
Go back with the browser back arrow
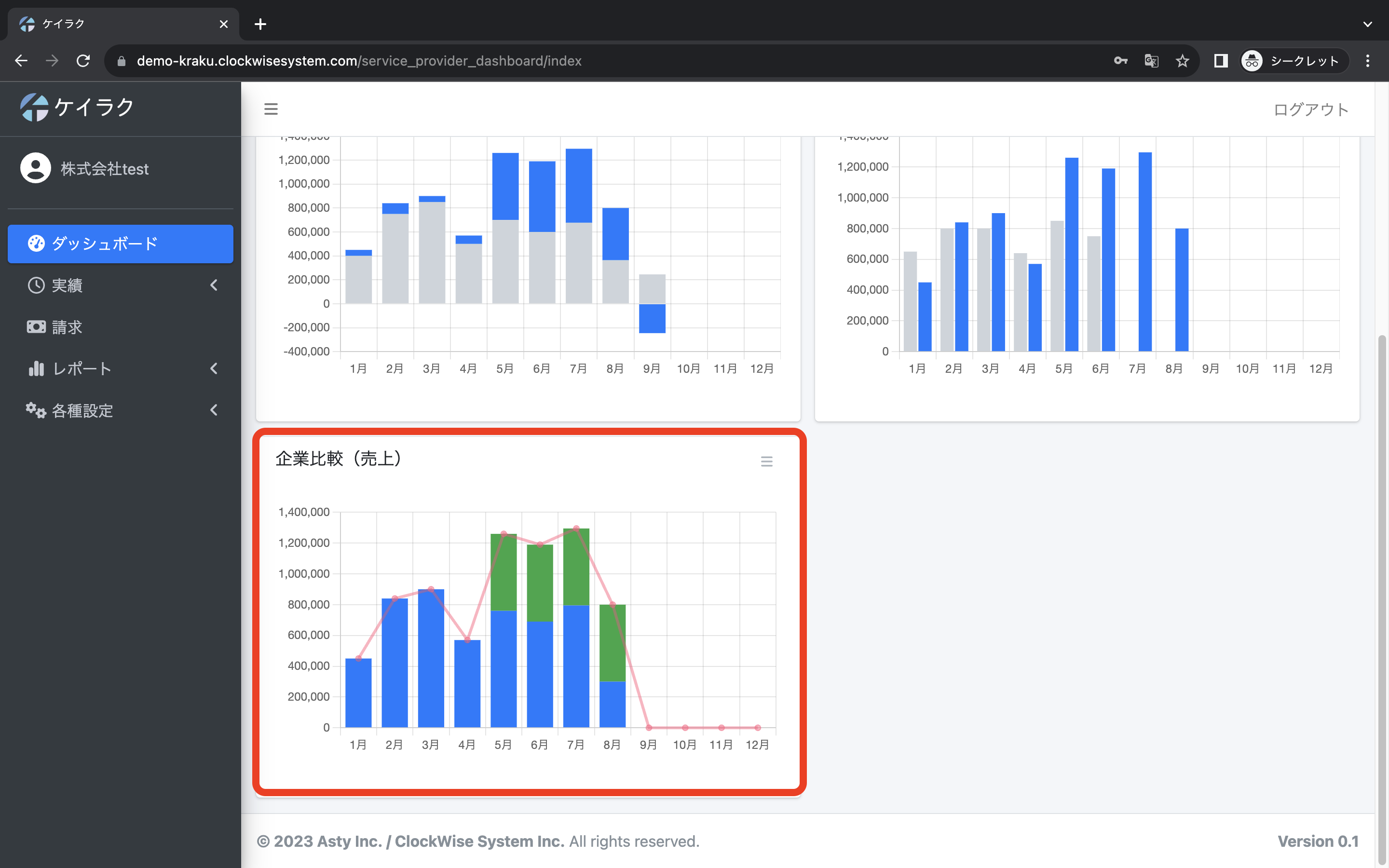[21, 61]
